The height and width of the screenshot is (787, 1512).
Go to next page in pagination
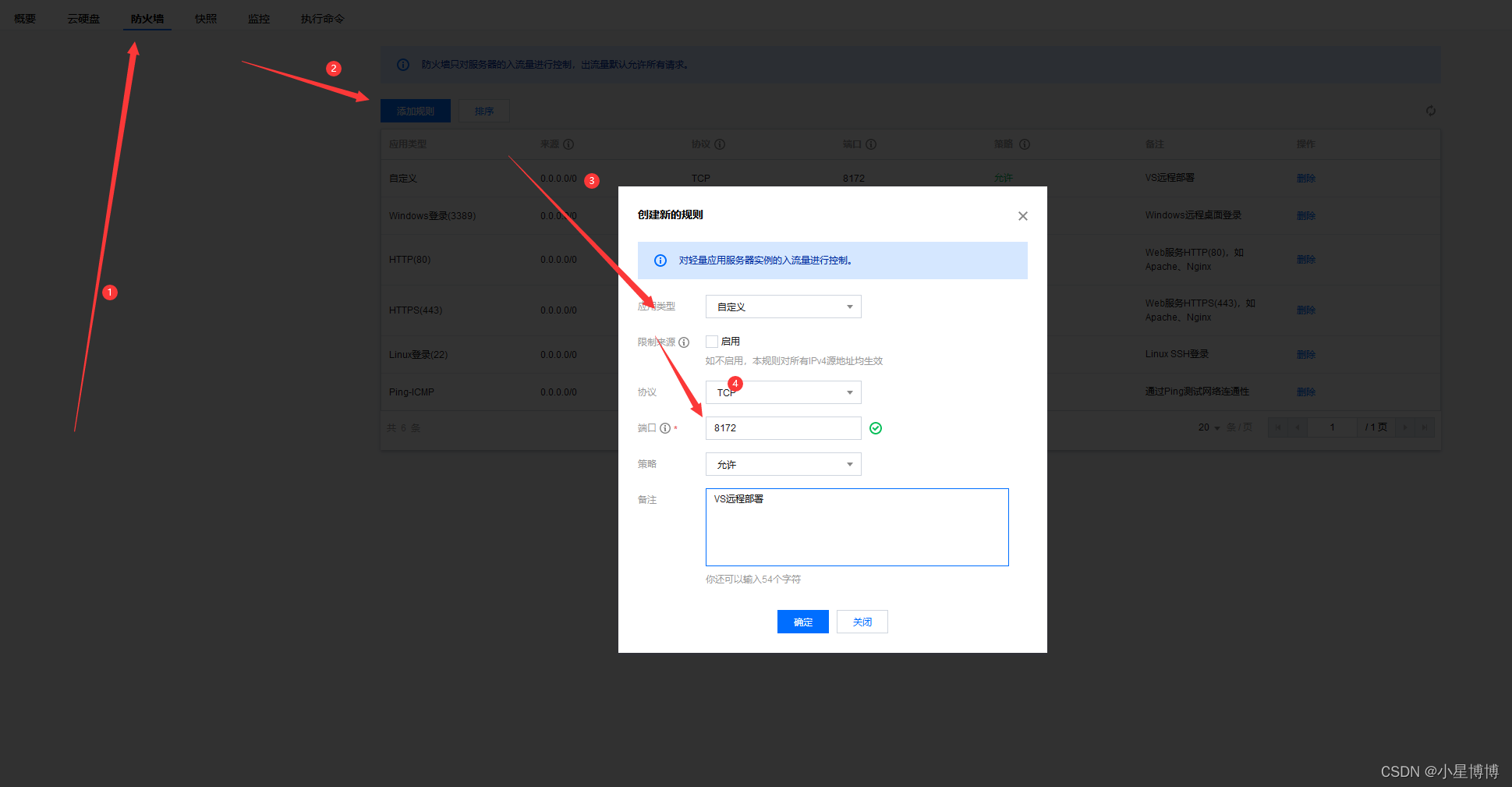tap(1405, 427)
